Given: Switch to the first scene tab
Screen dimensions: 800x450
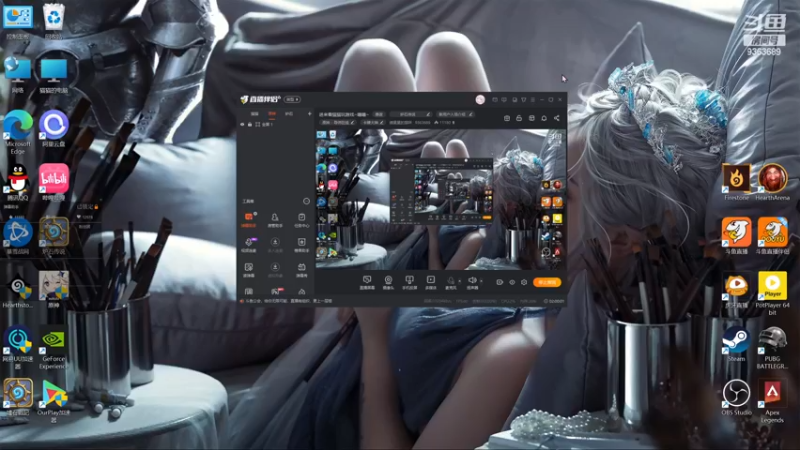Looking at the screenshot, I should (x=255, y=114).
